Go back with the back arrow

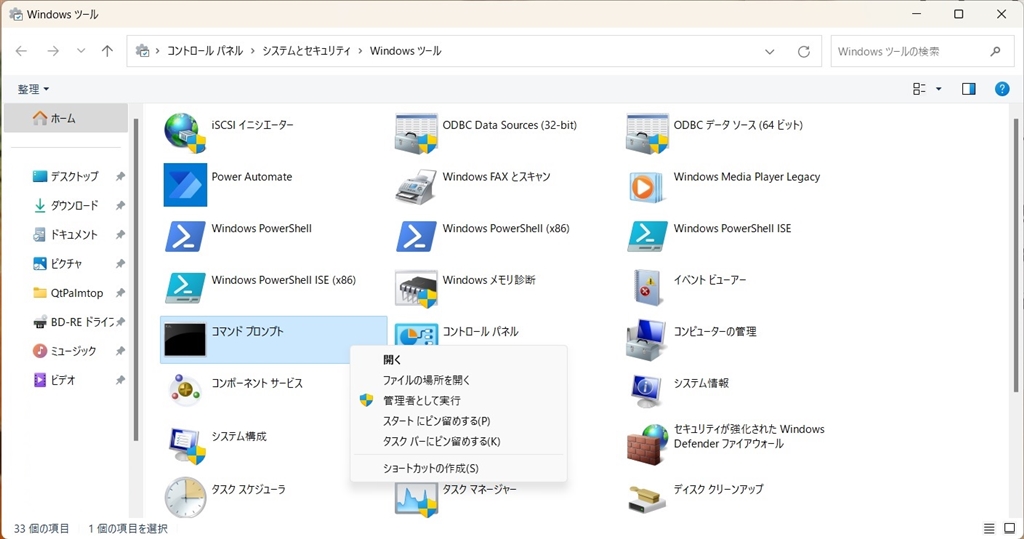tap(22, 51)
